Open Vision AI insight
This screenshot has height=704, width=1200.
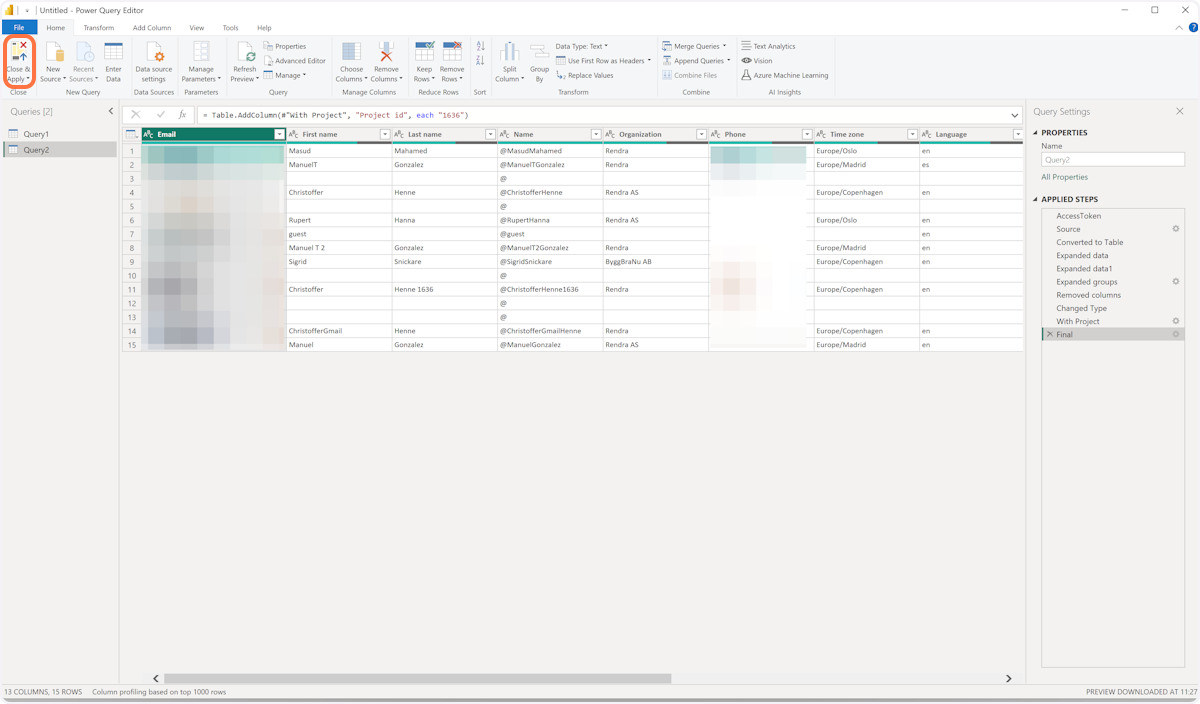tap(756, 61)
